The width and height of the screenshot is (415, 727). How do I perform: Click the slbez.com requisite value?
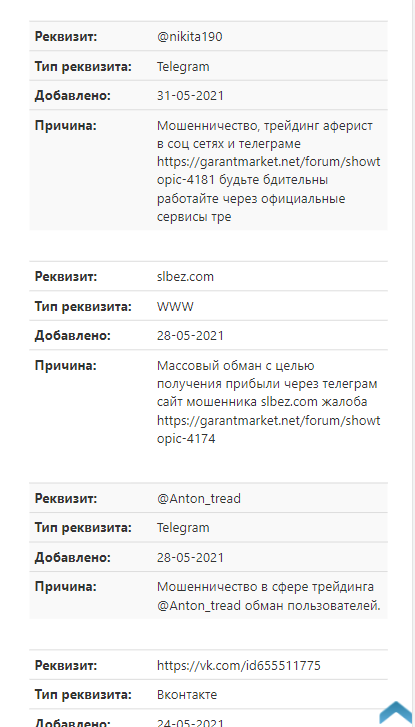coord(185,277)
